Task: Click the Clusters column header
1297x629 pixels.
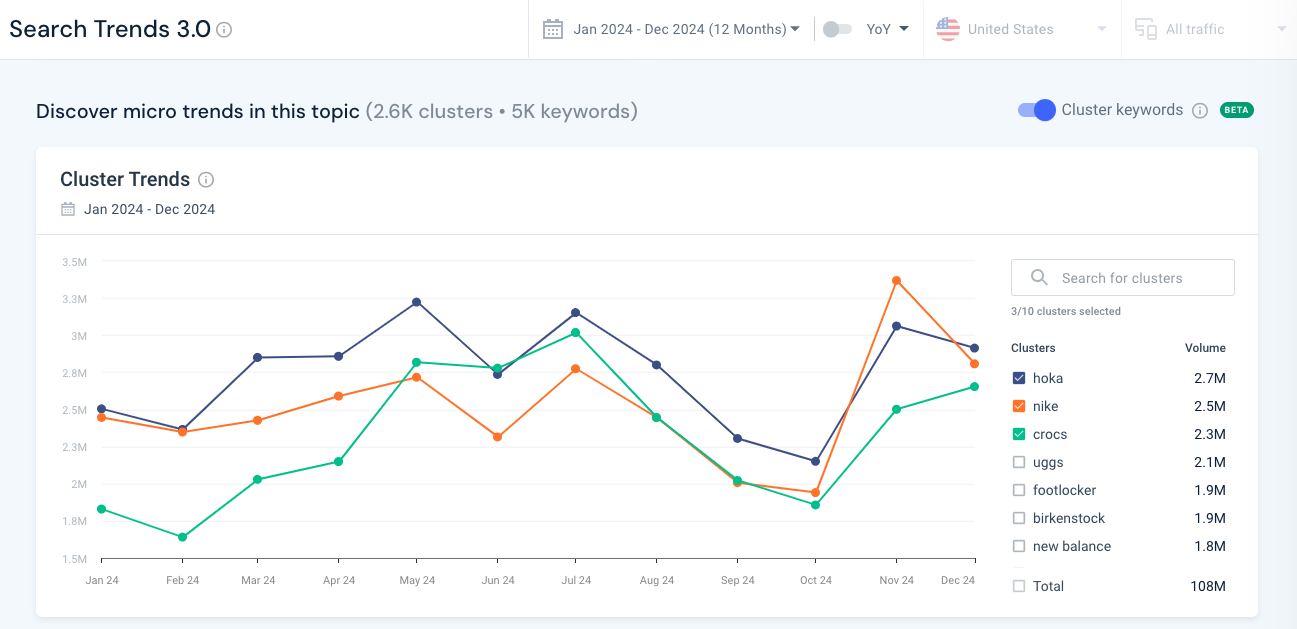Action: [1033, 348]
